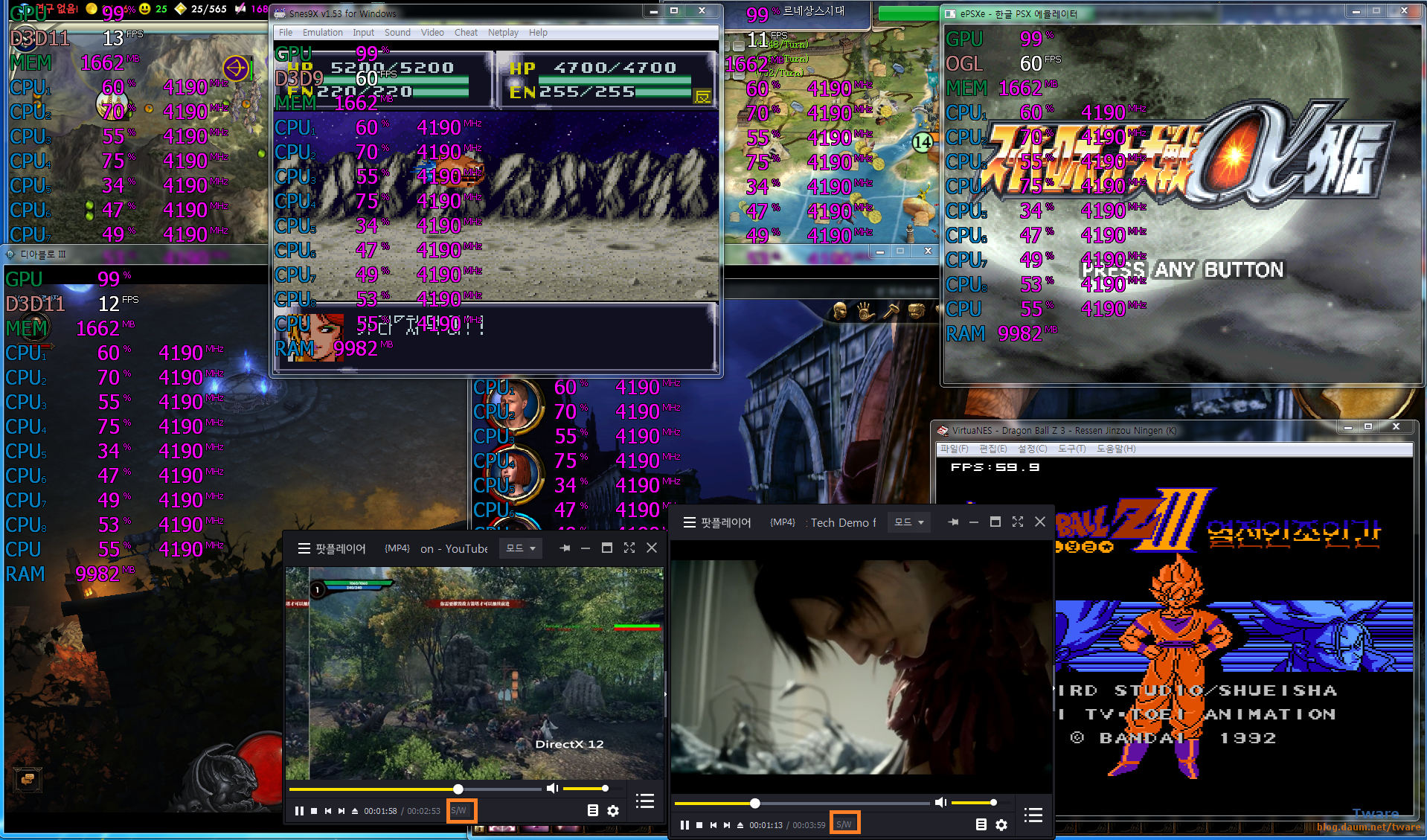
Task: Open the control panel icon in Tech Demo player
Action: click(x=981, y=824)
